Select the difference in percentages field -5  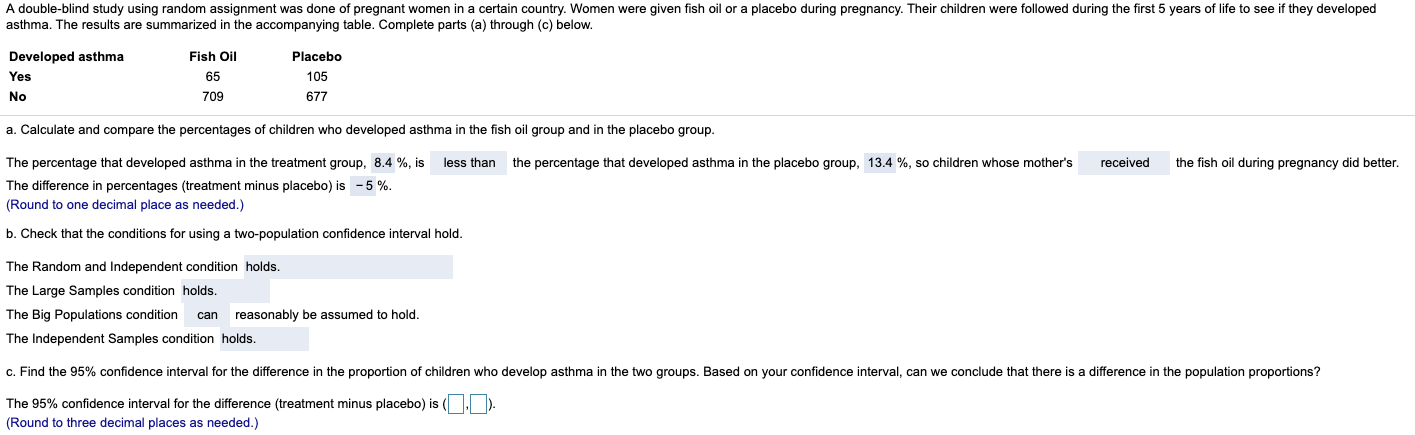[x=364, y=186]
